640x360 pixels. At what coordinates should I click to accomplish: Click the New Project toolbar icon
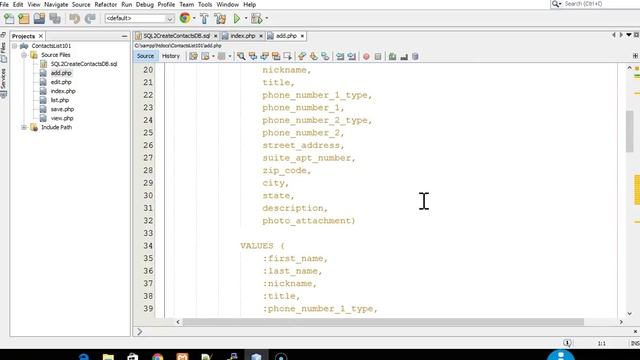pyautogui.click(x=24, y=18)
